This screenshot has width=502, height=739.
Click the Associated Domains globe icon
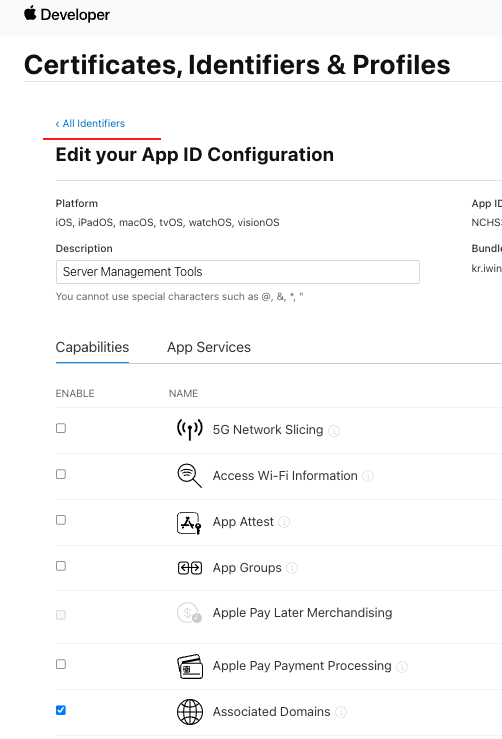tap(189, 712)
